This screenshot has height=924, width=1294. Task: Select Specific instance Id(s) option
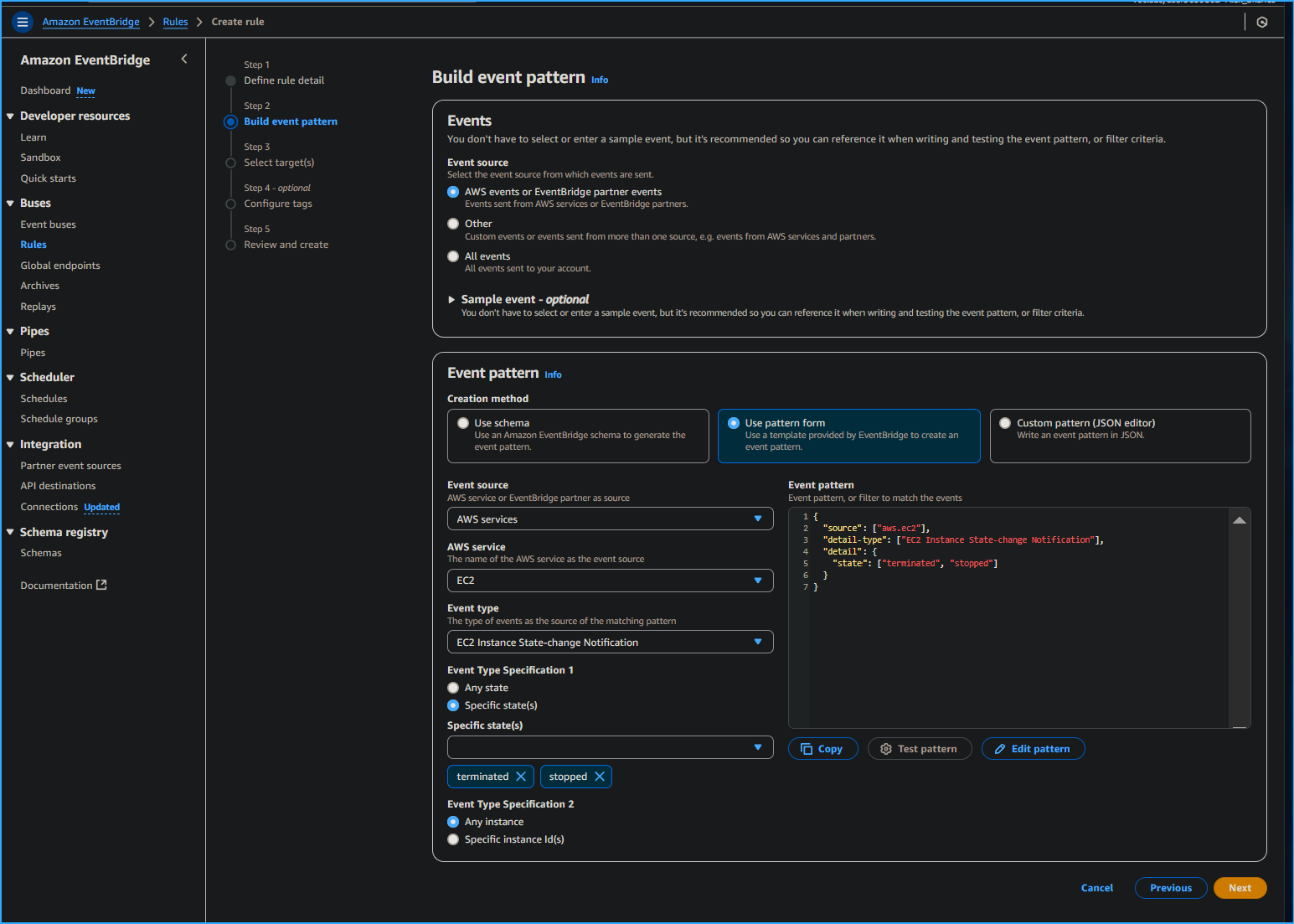453,839
